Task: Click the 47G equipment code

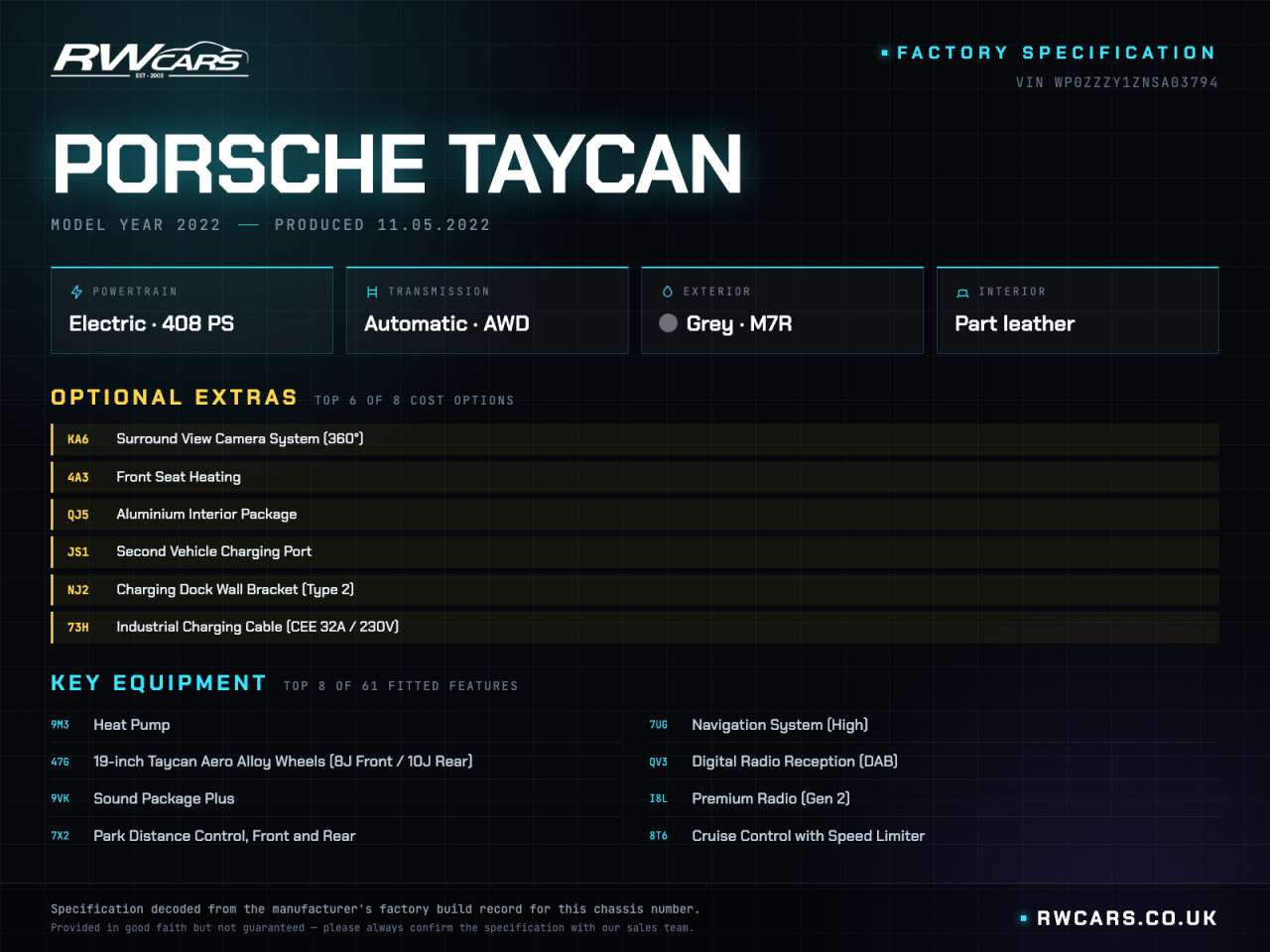Action: 61,762
